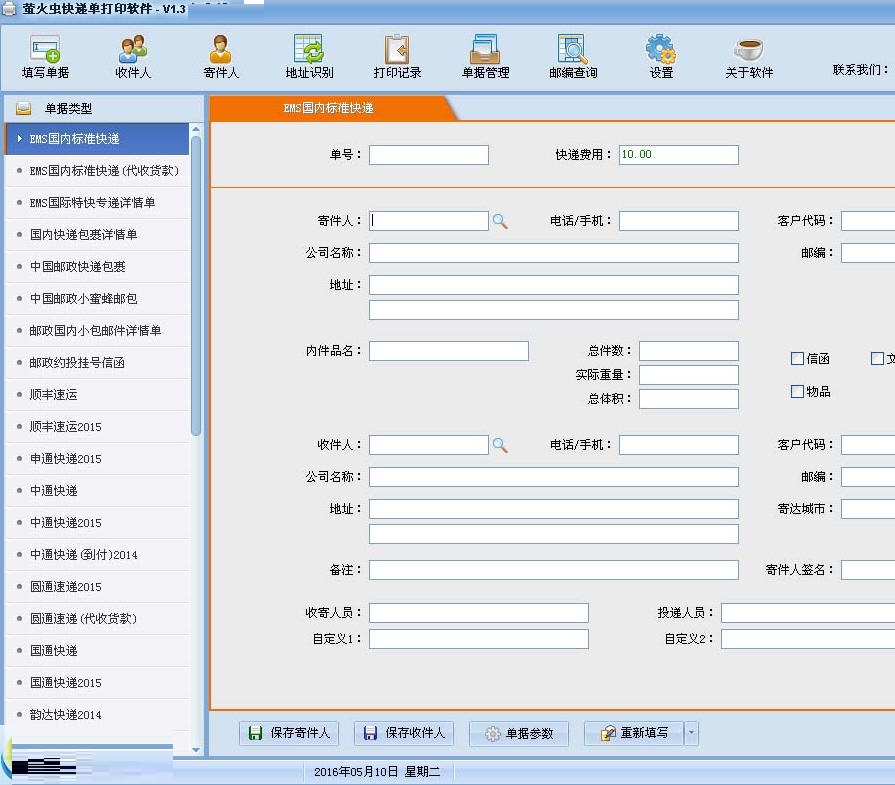The image size is (895, 785).
Task: Focus the 内件品名 field
Action: pyautogui.click(x=449, y=351)
